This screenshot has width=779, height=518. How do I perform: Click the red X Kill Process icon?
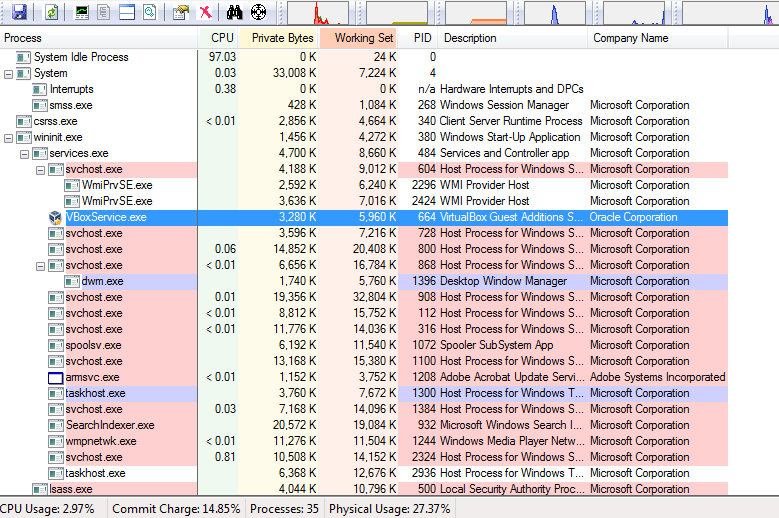pyautogui.click(x=204, y=12)
